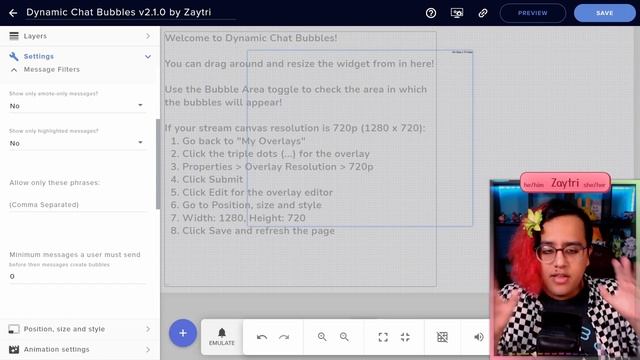This screenshot has height=360, width=640.
Task: Click the Save button
Action: point(604,13)
